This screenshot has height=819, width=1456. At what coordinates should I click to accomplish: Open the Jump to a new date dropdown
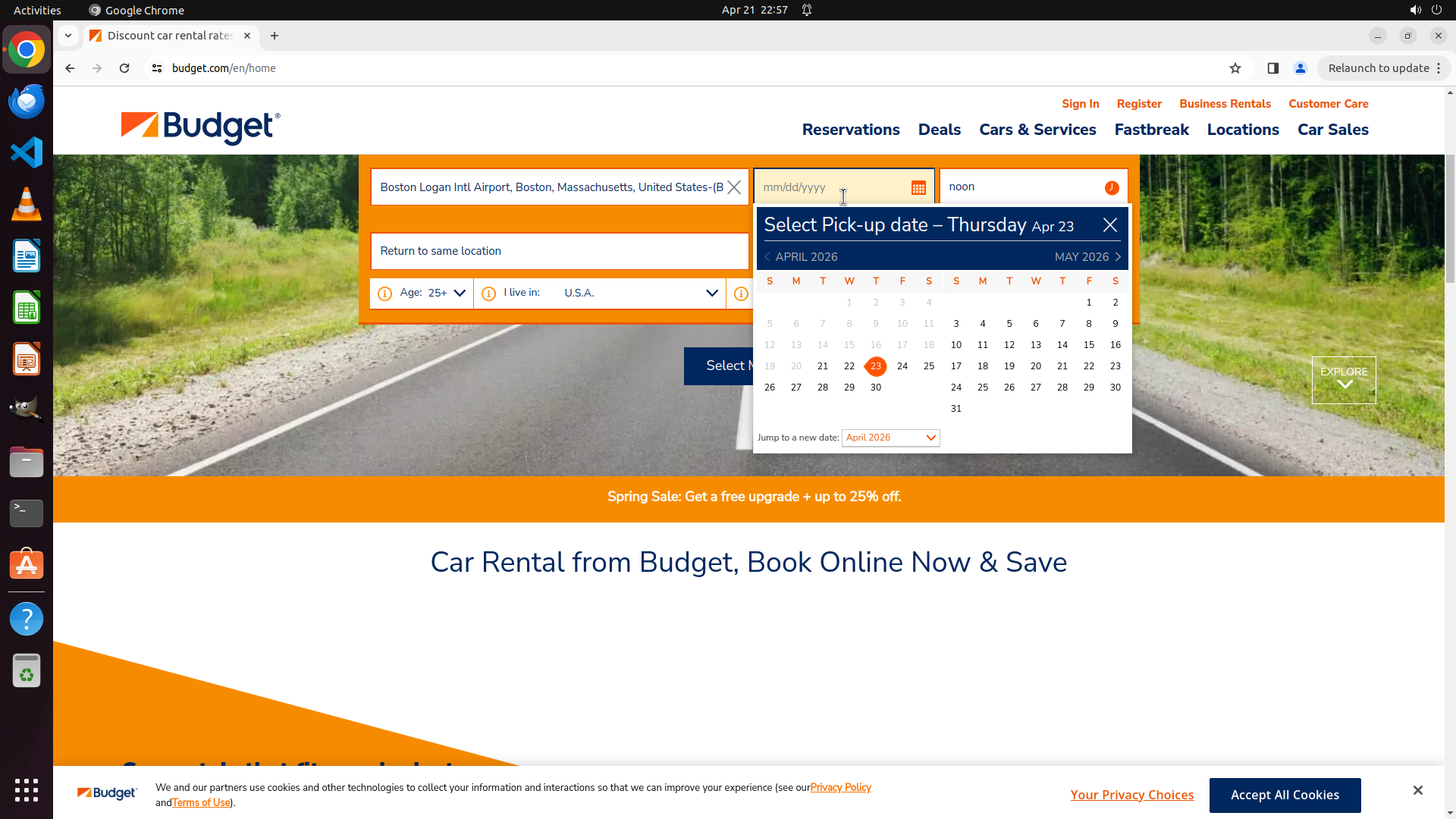[x=890, y=438]
